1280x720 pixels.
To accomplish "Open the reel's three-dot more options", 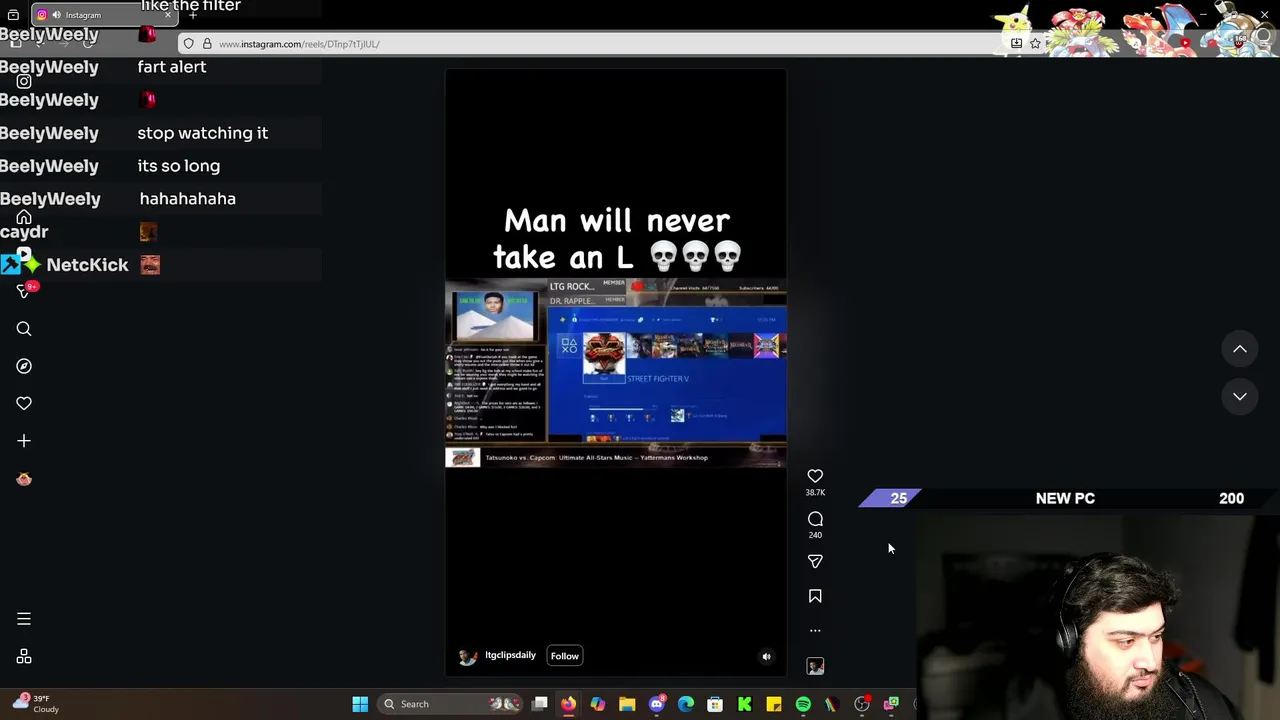I will 815,631.
